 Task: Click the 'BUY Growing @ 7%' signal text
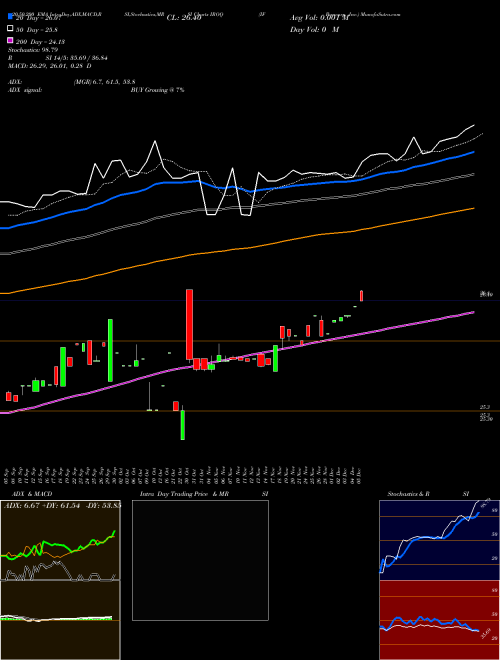point(157,90)
